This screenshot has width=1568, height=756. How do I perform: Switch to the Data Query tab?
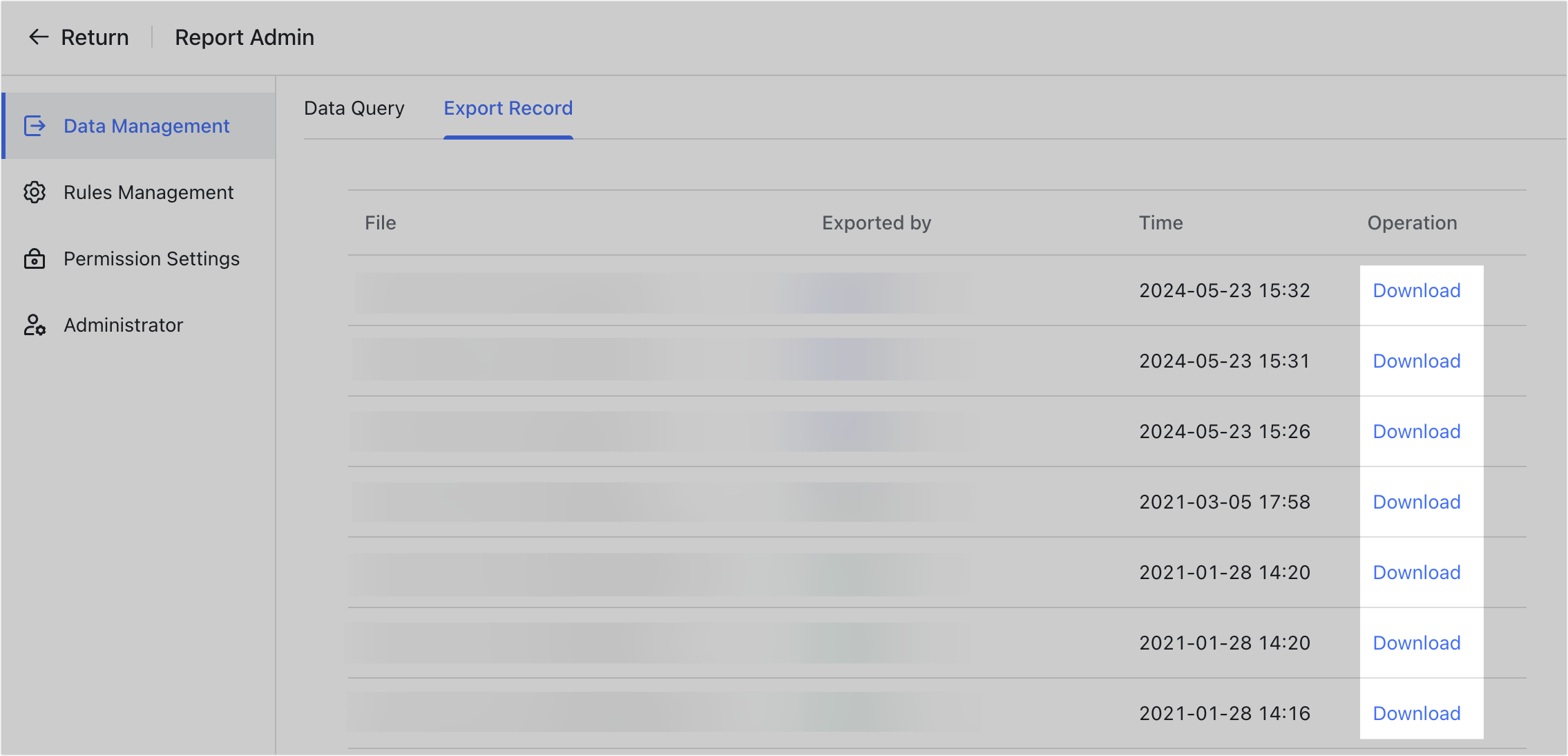coord(354,108)
